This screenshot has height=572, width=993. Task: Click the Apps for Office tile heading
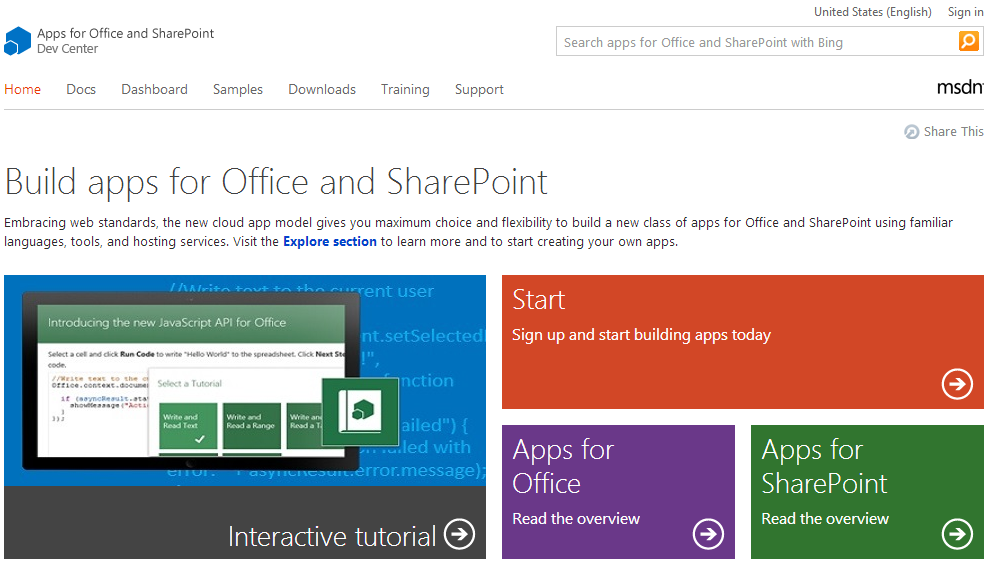point(563,466)
